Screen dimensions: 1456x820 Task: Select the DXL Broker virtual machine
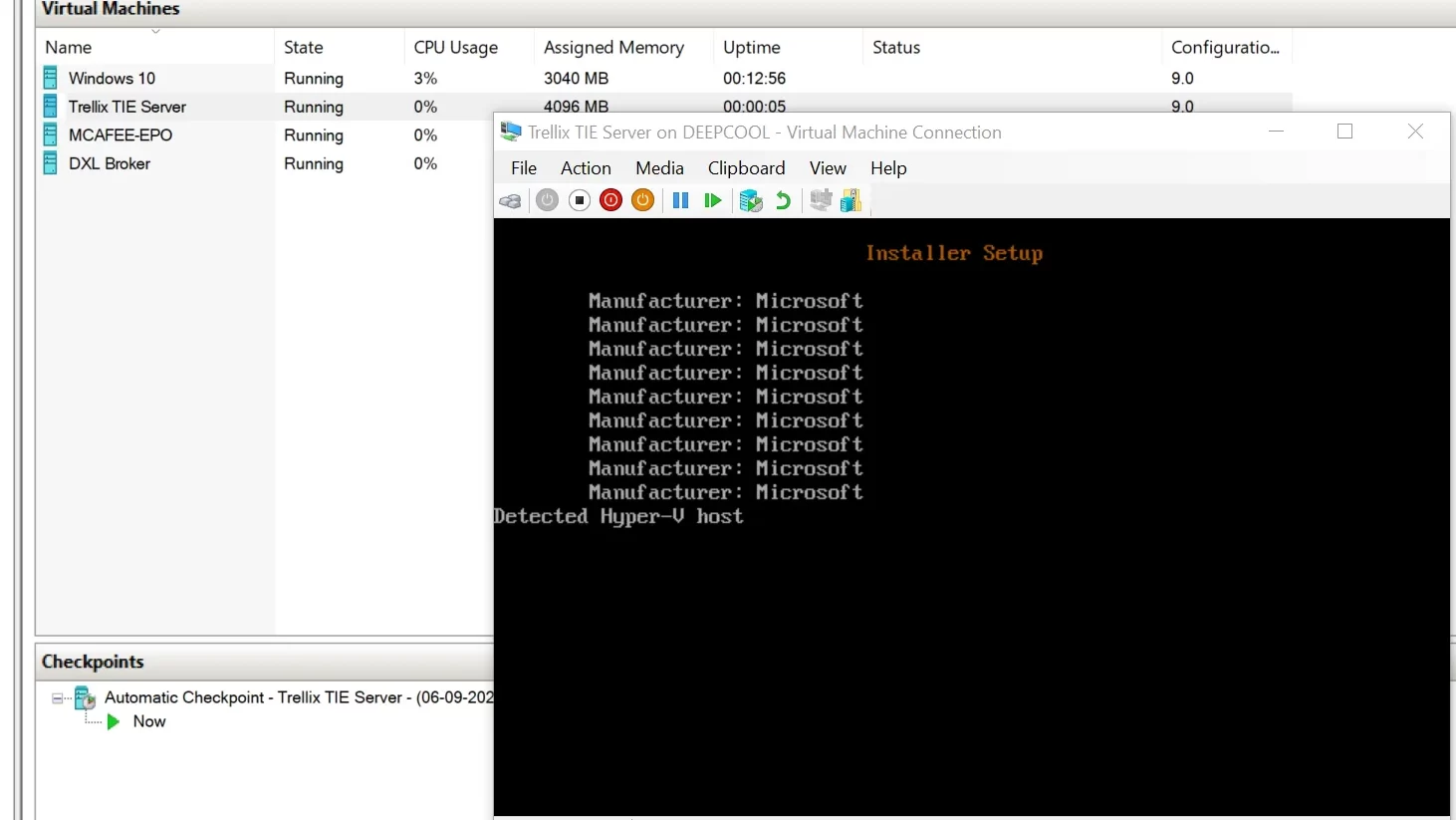click(x=109, y=163)
